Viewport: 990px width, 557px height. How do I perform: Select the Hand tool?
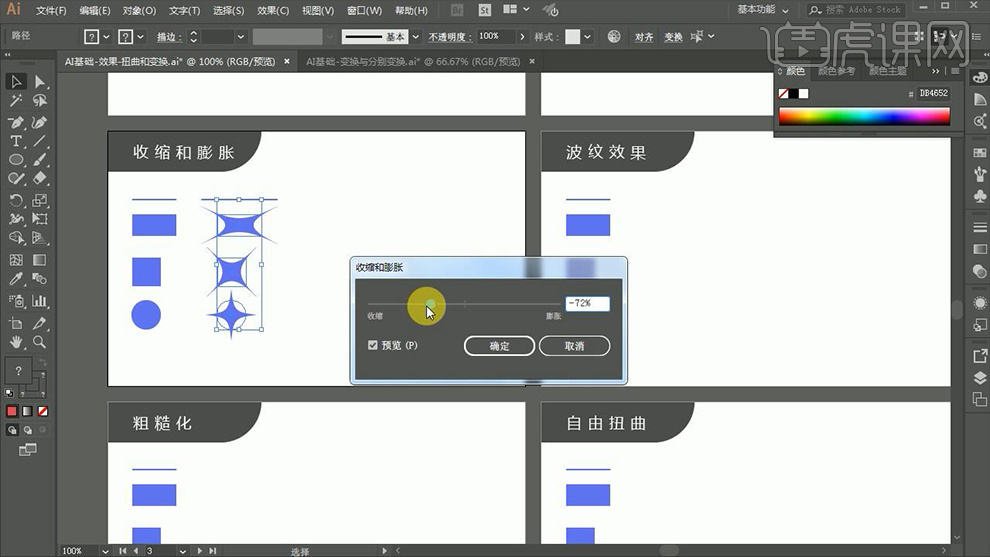point(16,342)
